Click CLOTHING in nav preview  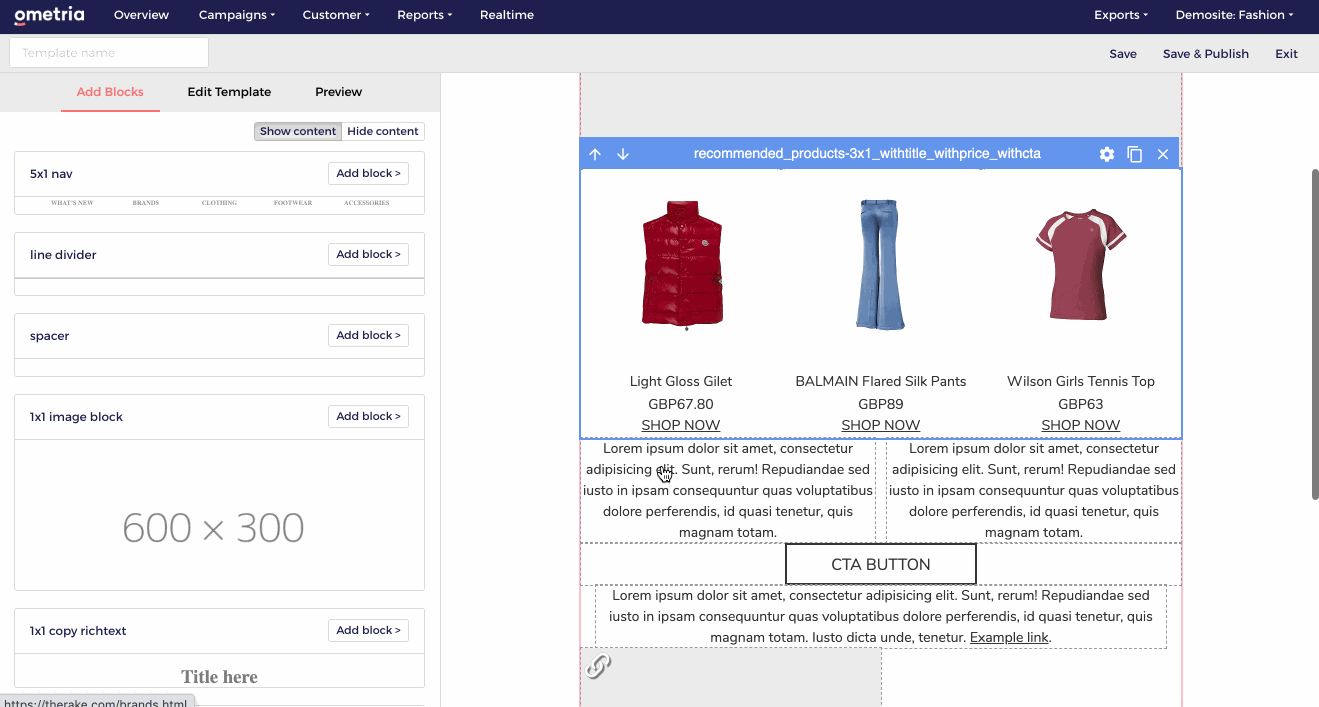tap(219, 203)
